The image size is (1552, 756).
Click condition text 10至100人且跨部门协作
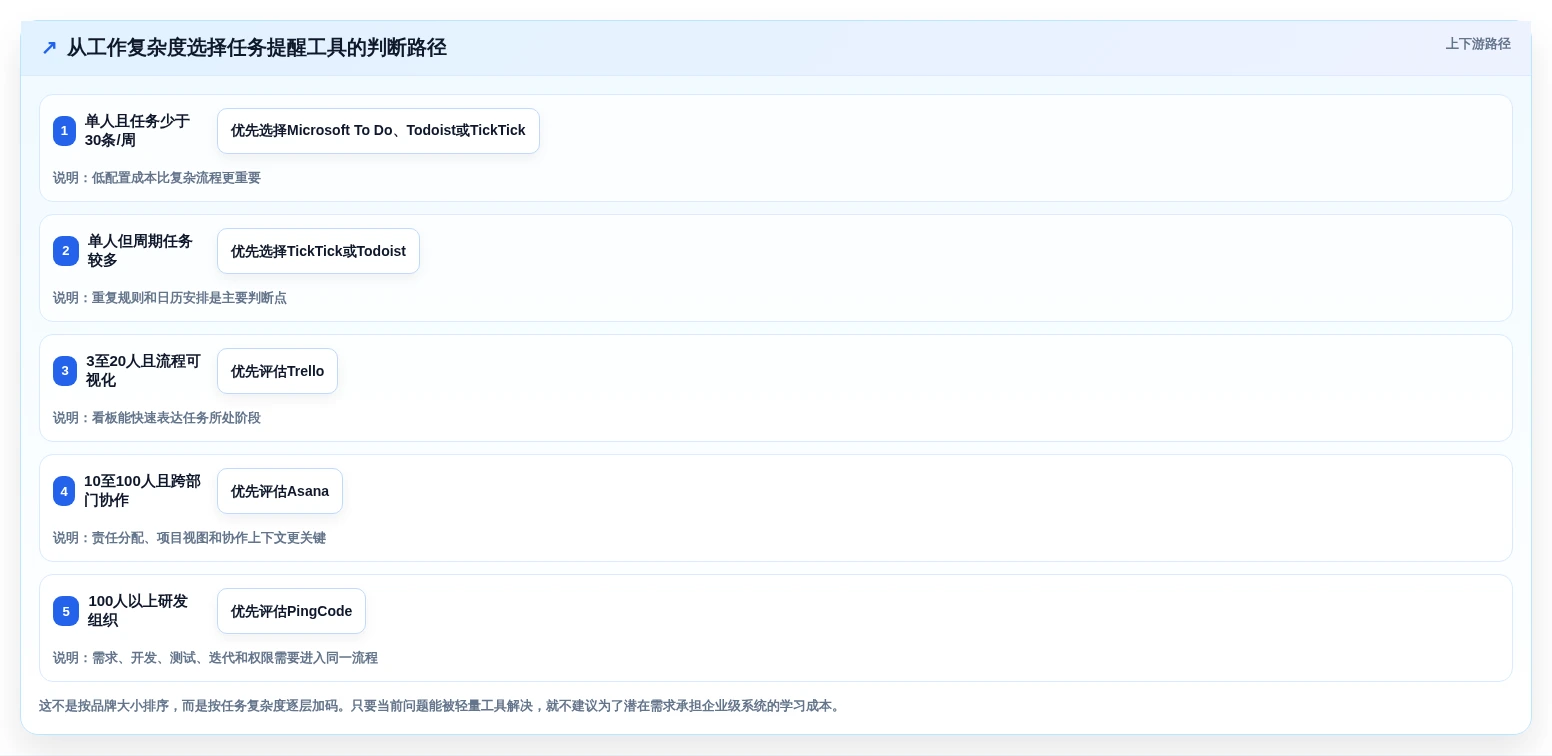click(142, 491)
